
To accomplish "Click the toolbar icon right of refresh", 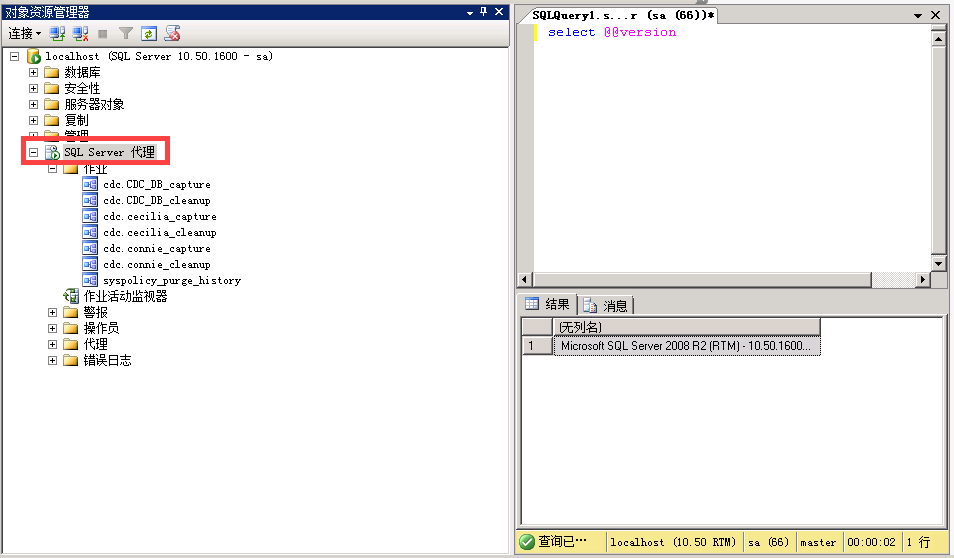I will click(x=173, y=33).
